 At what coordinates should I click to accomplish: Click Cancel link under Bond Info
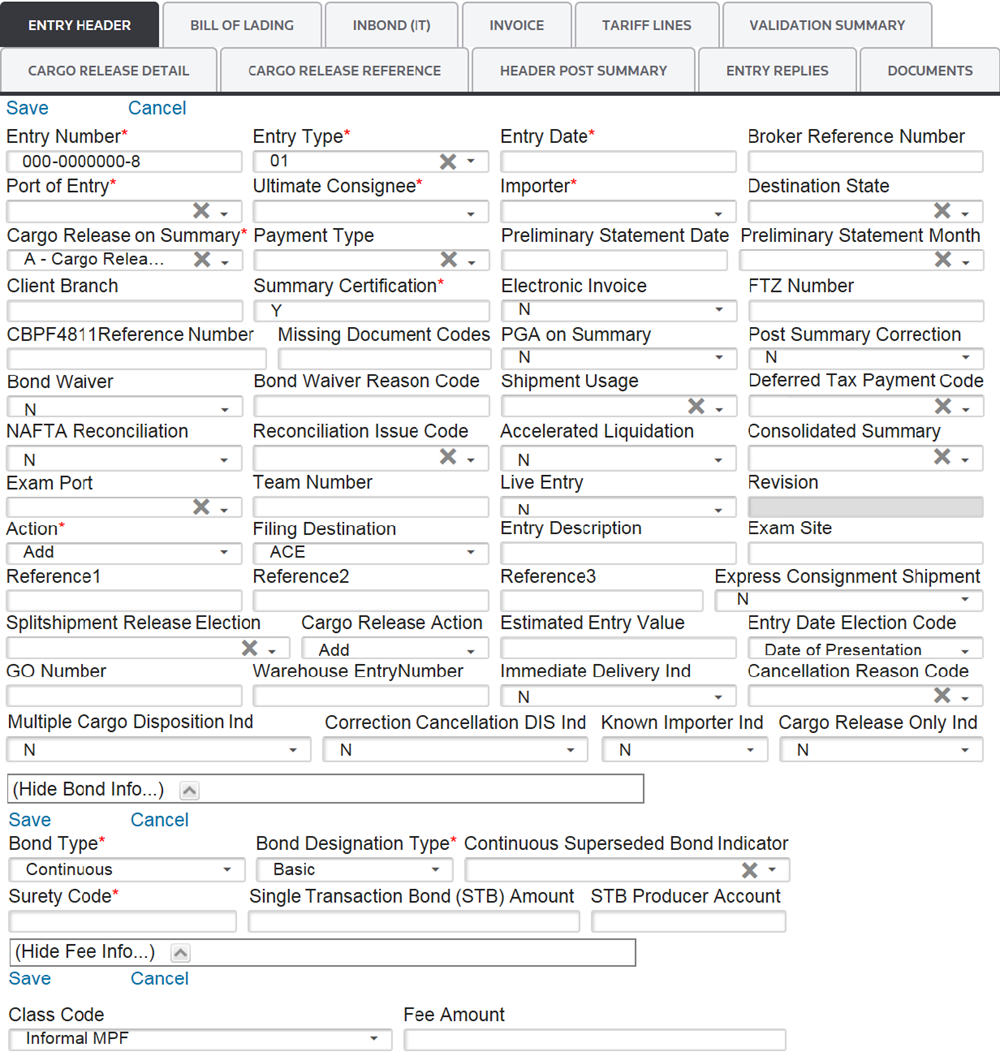pyautogui.click(x=159, y=820)
